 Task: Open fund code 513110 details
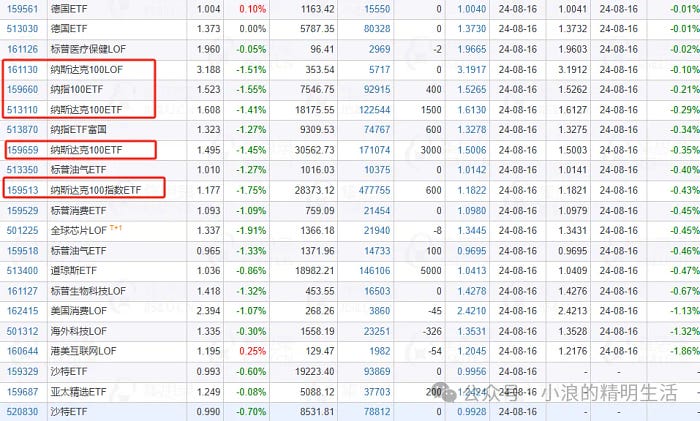(x=22, y=109)
